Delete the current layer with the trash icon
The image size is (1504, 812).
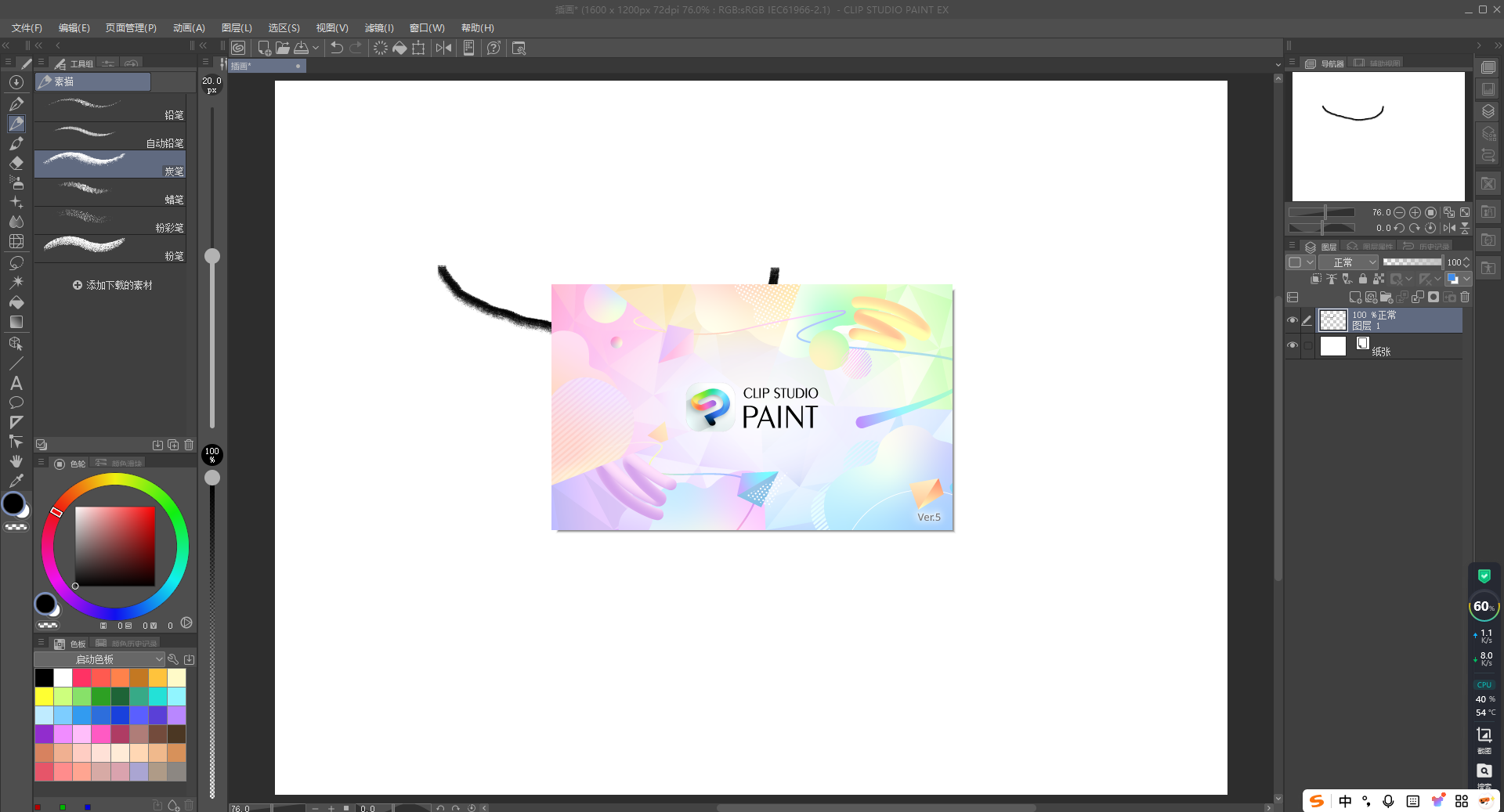(x=1465, y=298)
